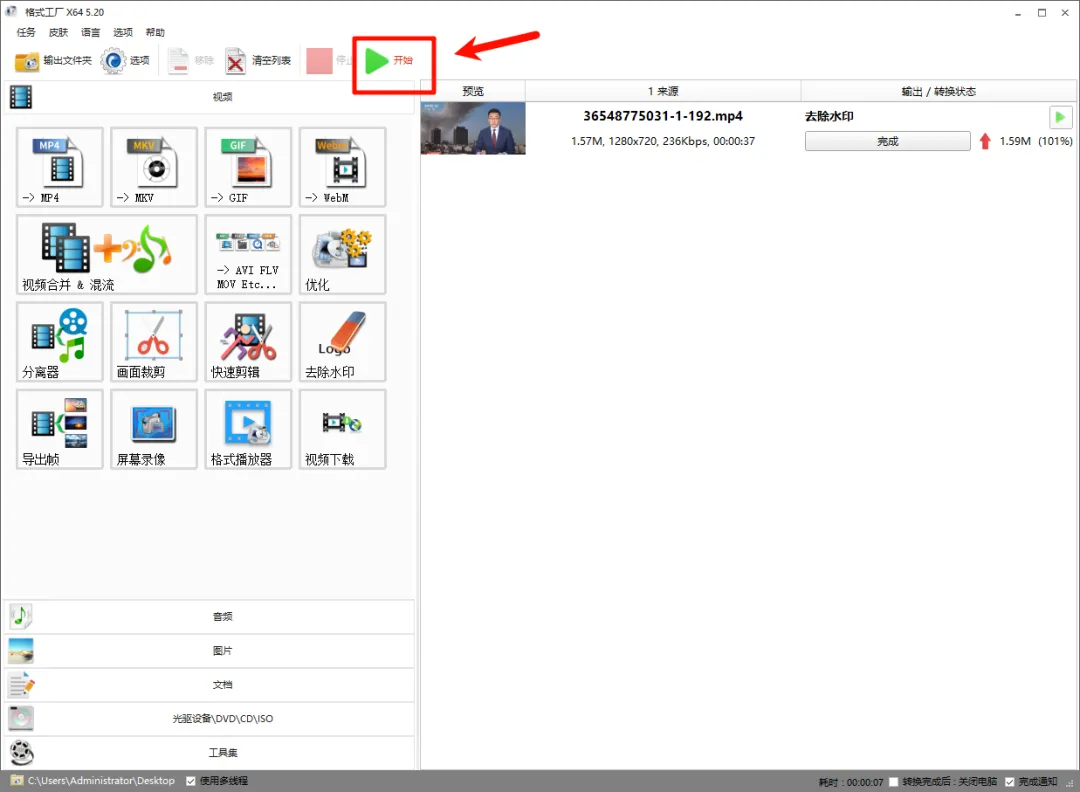Image resolution: width=1080 pixels, height=792 pixels.
Task: Open the 皮肤 menu
Action: 59,32
